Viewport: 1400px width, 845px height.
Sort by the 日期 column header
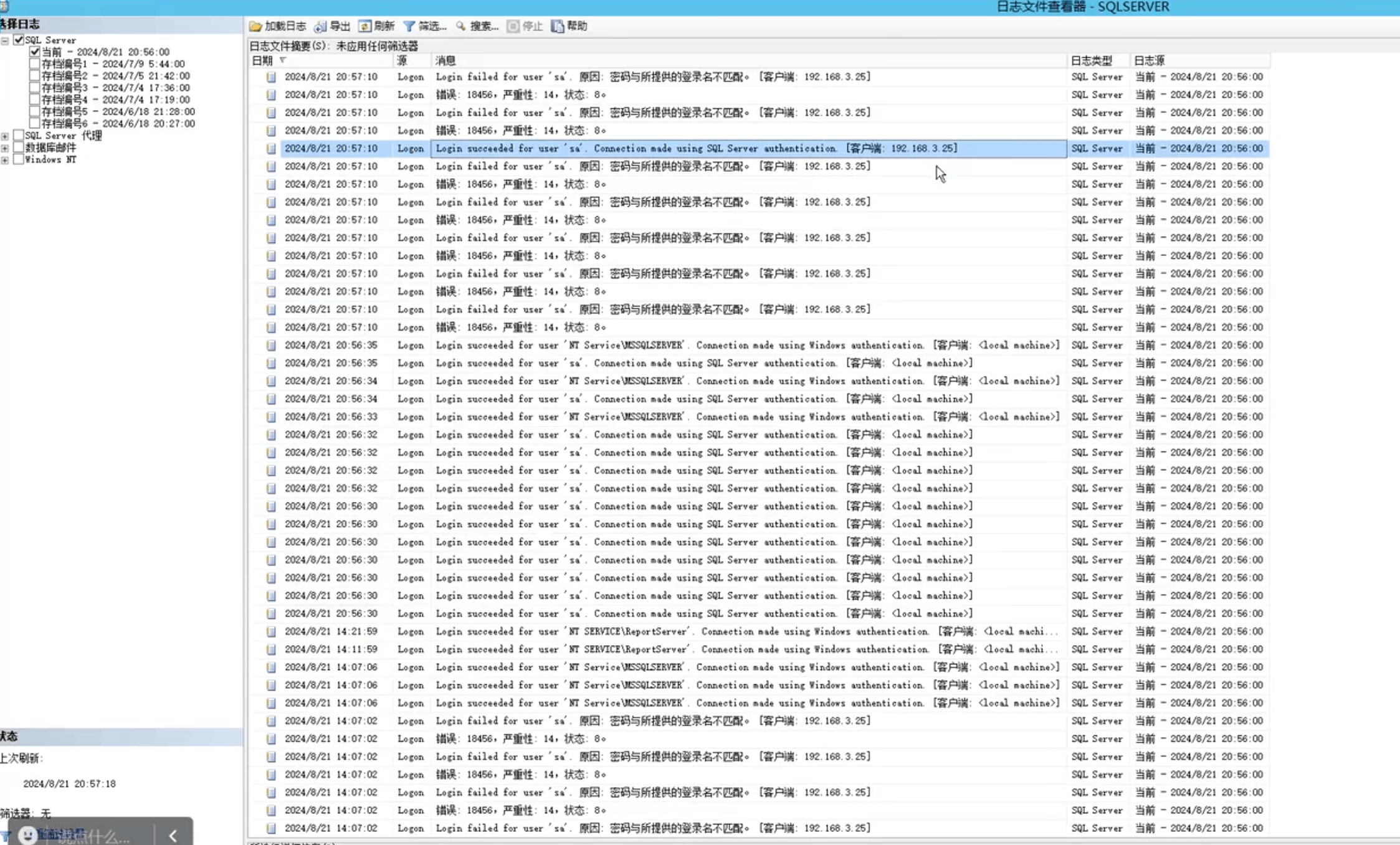[x=320, y=60]
